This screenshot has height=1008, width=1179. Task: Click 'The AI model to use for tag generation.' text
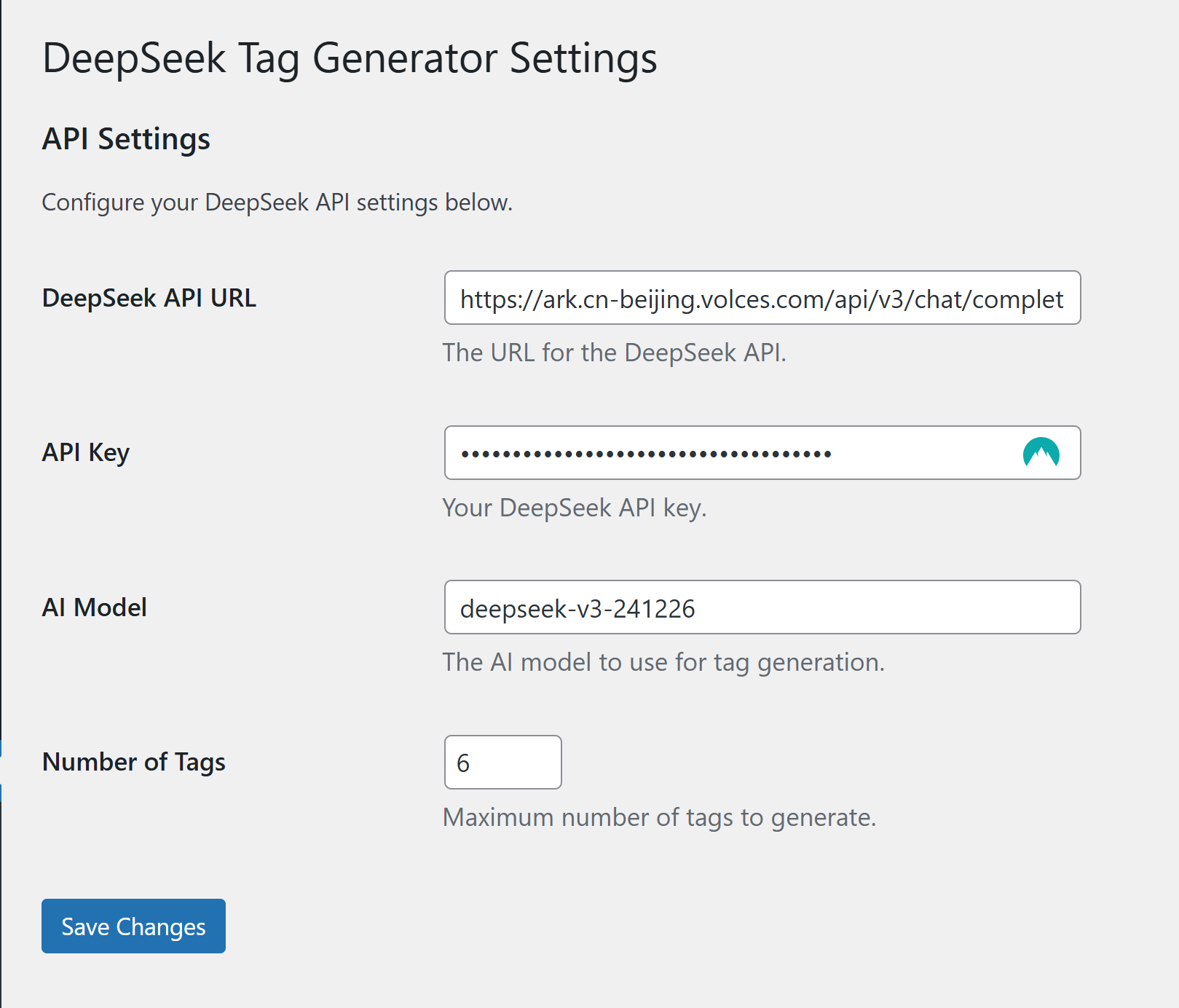pos(663,662)
